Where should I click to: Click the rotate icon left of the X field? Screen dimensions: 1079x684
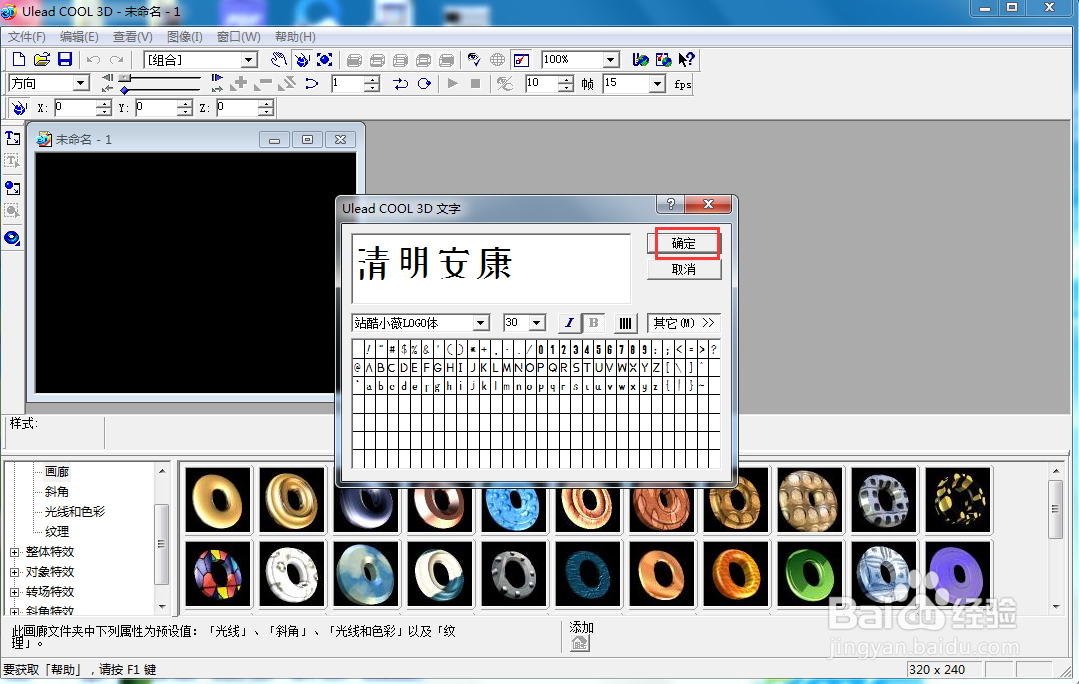[x=19, y=107]
